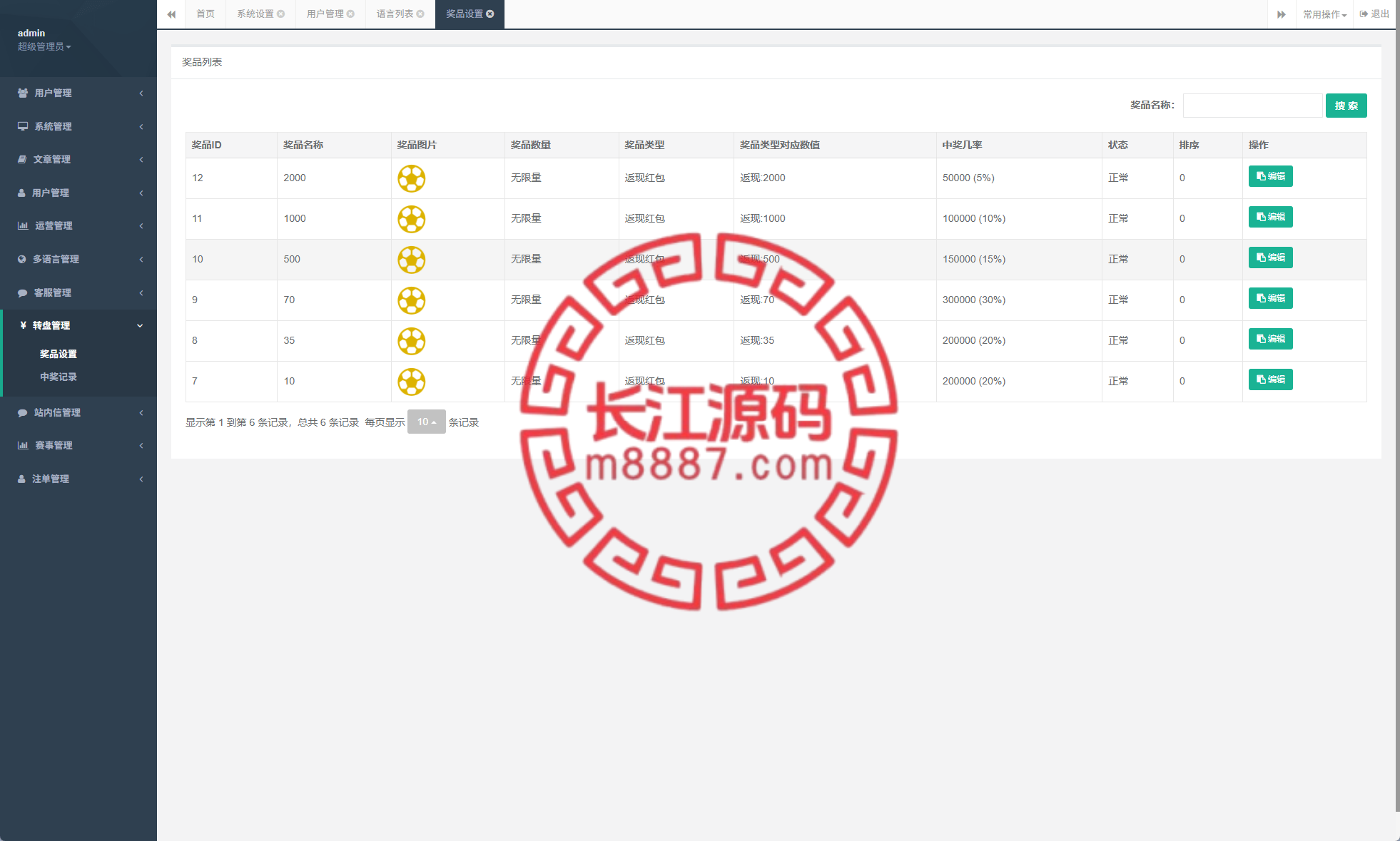Click the yen icon beside 转盘管理
Screen dimensions: 1400x841
coord(24,325)
